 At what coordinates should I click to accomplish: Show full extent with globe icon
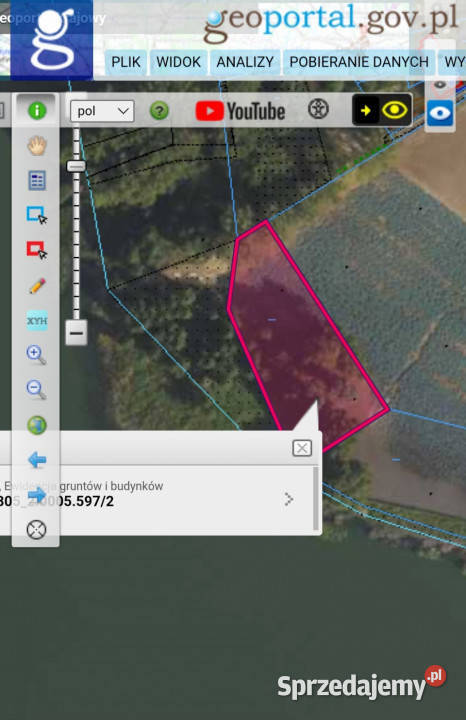pyautogui.click(x=37, y=425)
